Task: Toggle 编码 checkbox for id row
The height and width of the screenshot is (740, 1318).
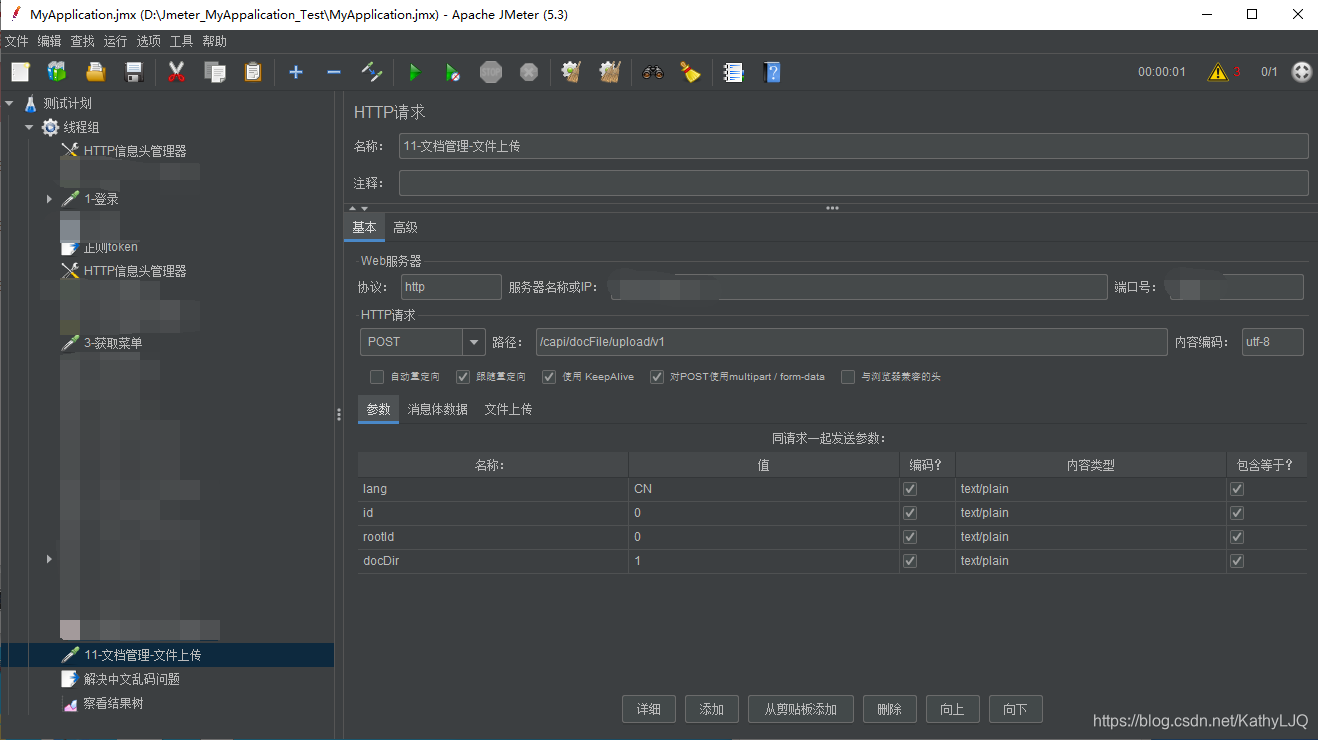Action: click(910, 513)
